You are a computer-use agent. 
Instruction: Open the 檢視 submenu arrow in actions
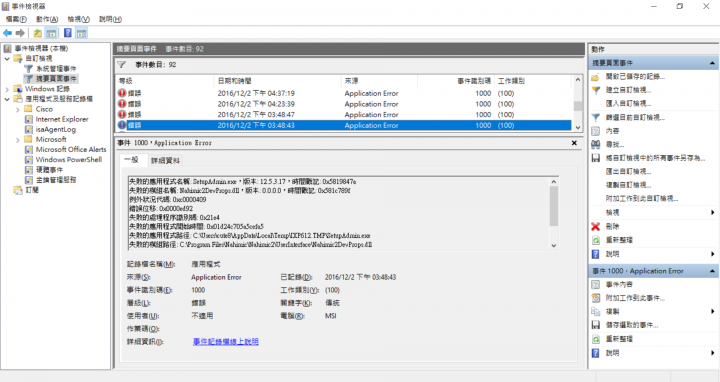pos(713,213)
